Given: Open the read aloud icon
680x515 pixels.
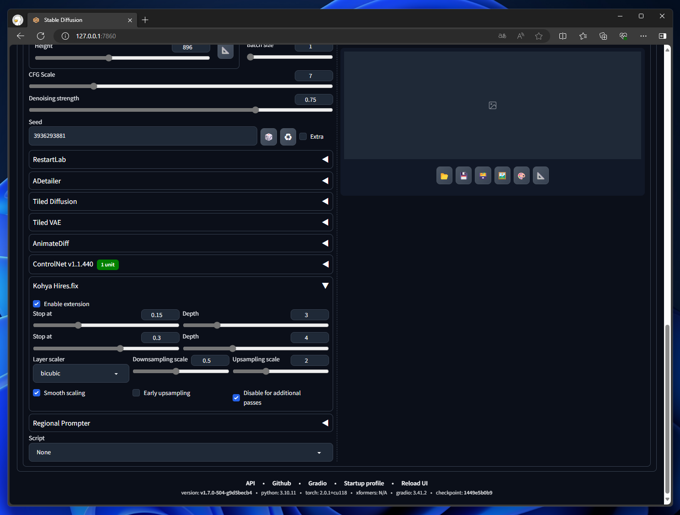Looking at the screenshot, I should 520,36.
